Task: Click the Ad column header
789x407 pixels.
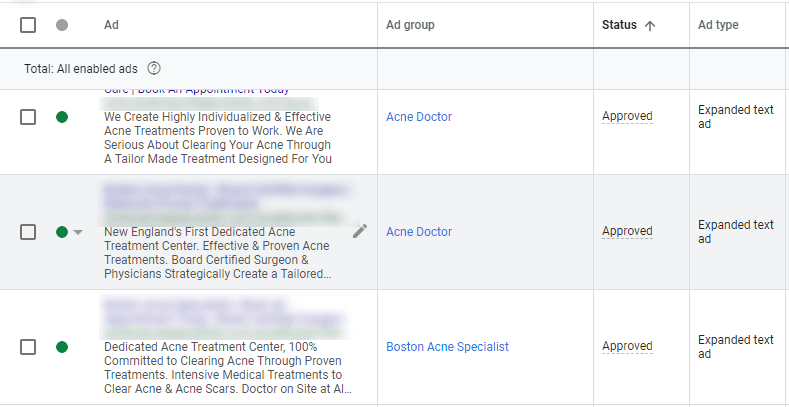Action: click(x=111, y=25)
